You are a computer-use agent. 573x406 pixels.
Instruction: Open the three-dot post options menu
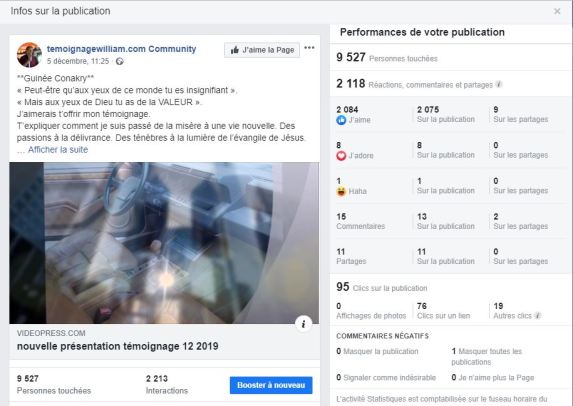[309, 48]
